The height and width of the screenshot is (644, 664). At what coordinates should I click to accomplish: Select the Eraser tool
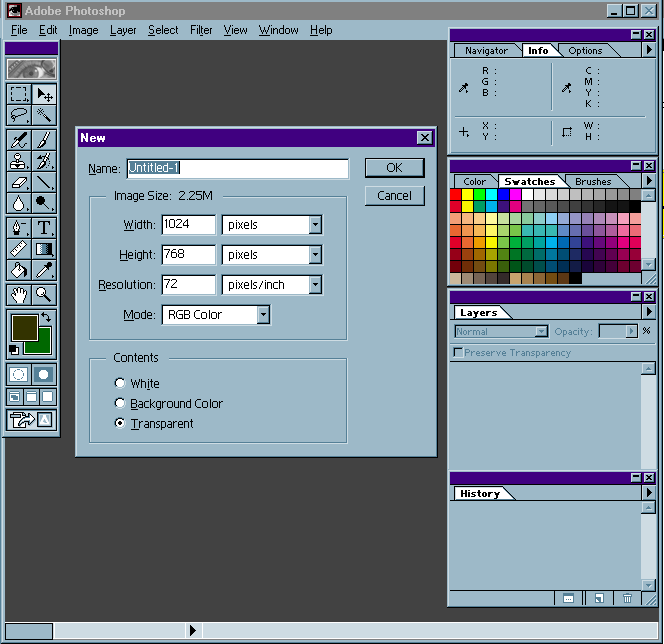pos(19,182)
